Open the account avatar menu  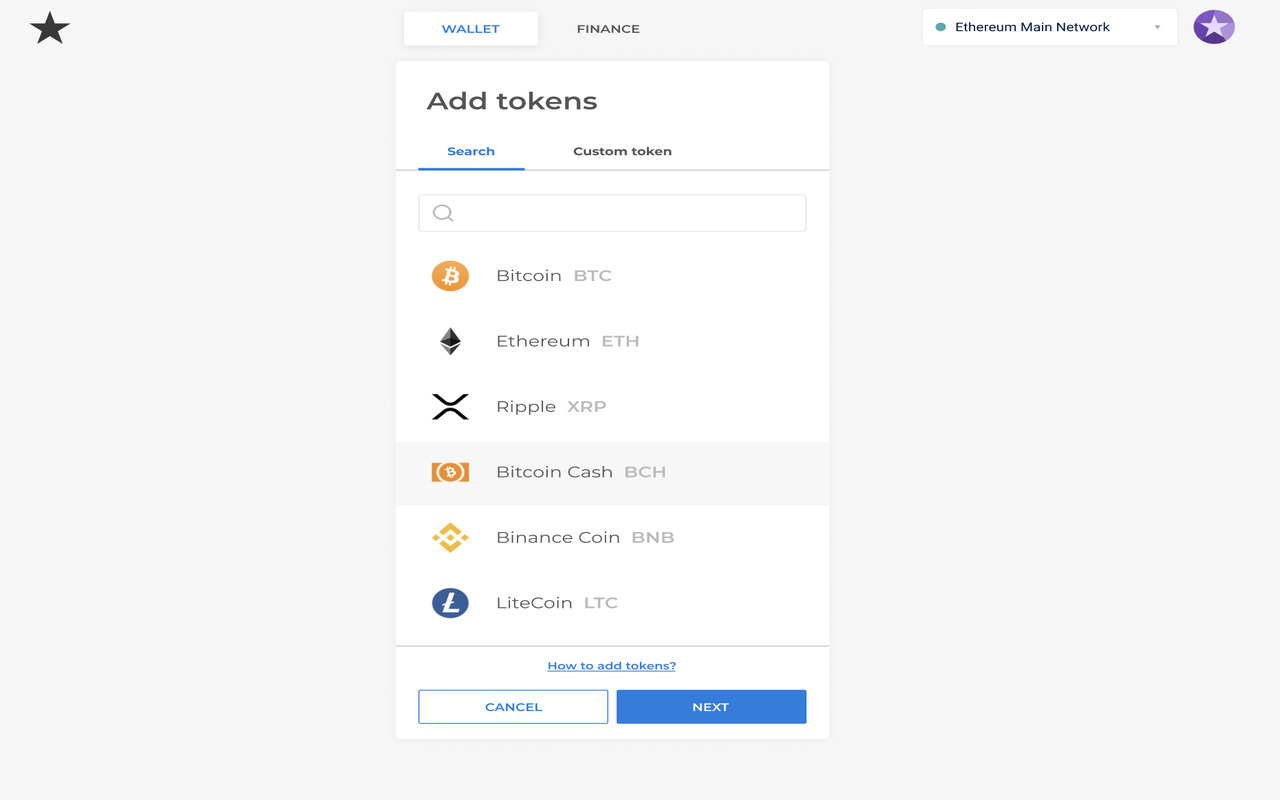[x=1213, y=26]
